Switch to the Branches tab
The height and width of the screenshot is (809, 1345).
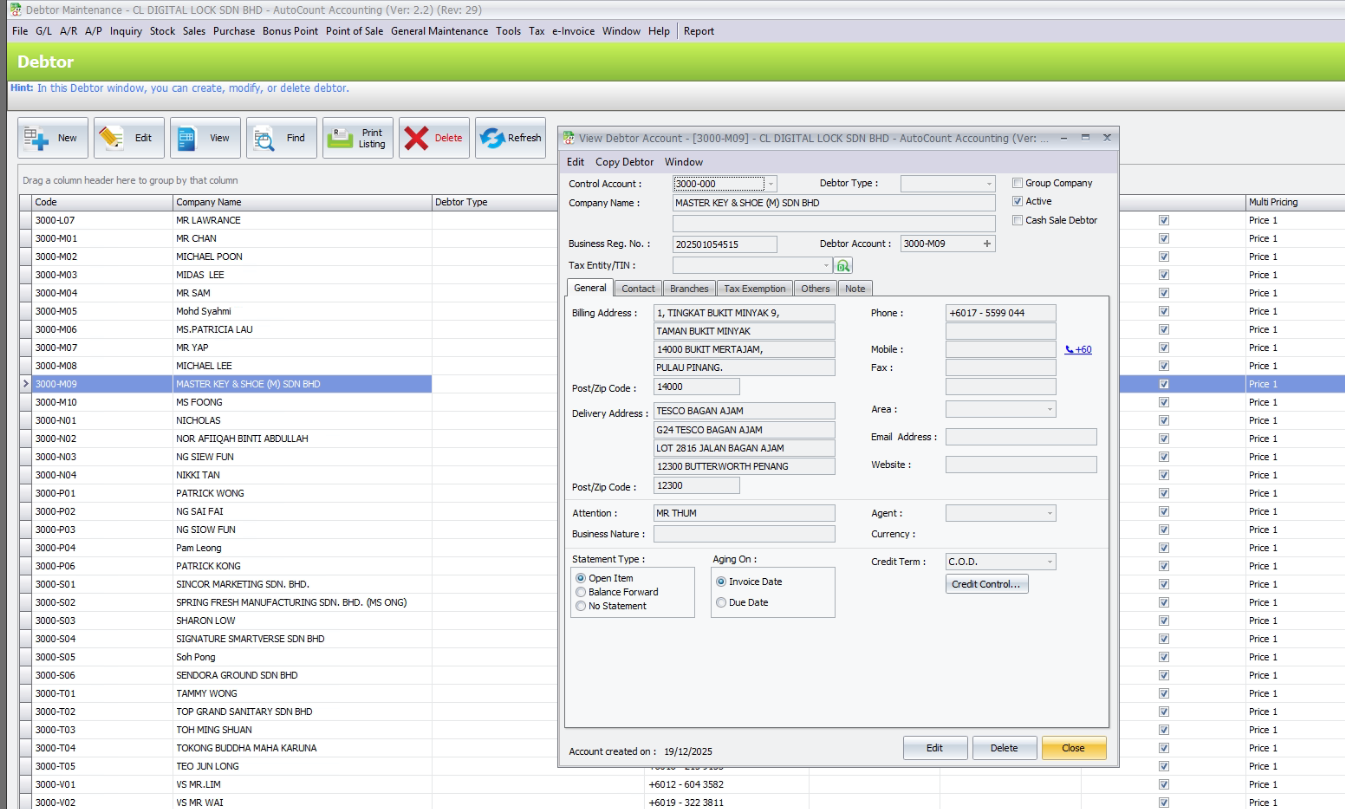[689, 288]
